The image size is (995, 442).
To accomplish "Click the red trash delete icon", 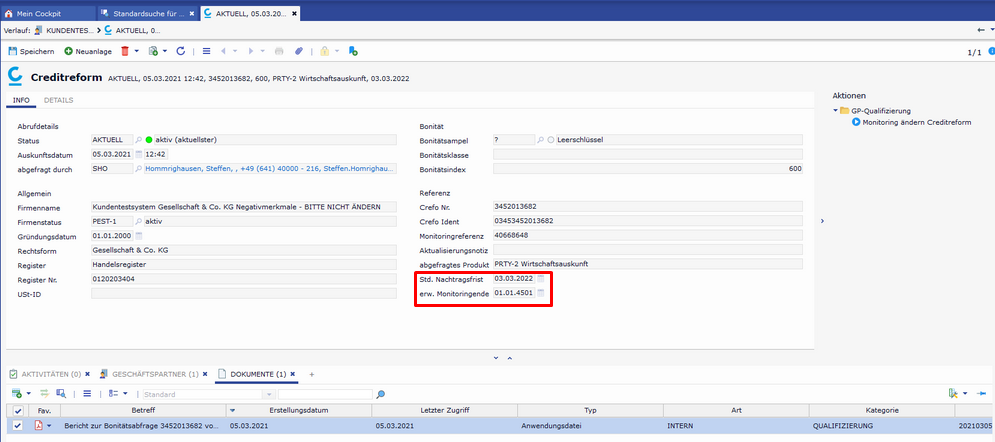I will point(125,51).
